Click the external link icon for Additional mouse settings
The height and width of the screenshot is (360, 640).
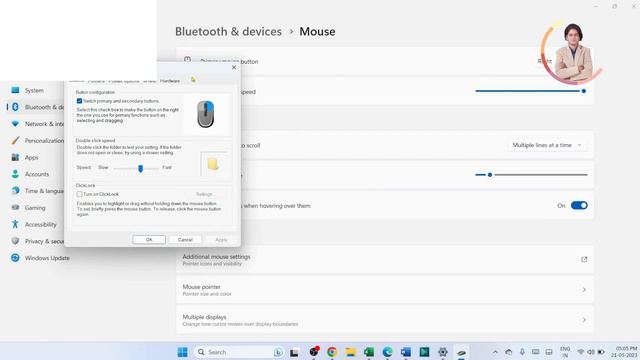pyautogui.click(x=584, y=259)
